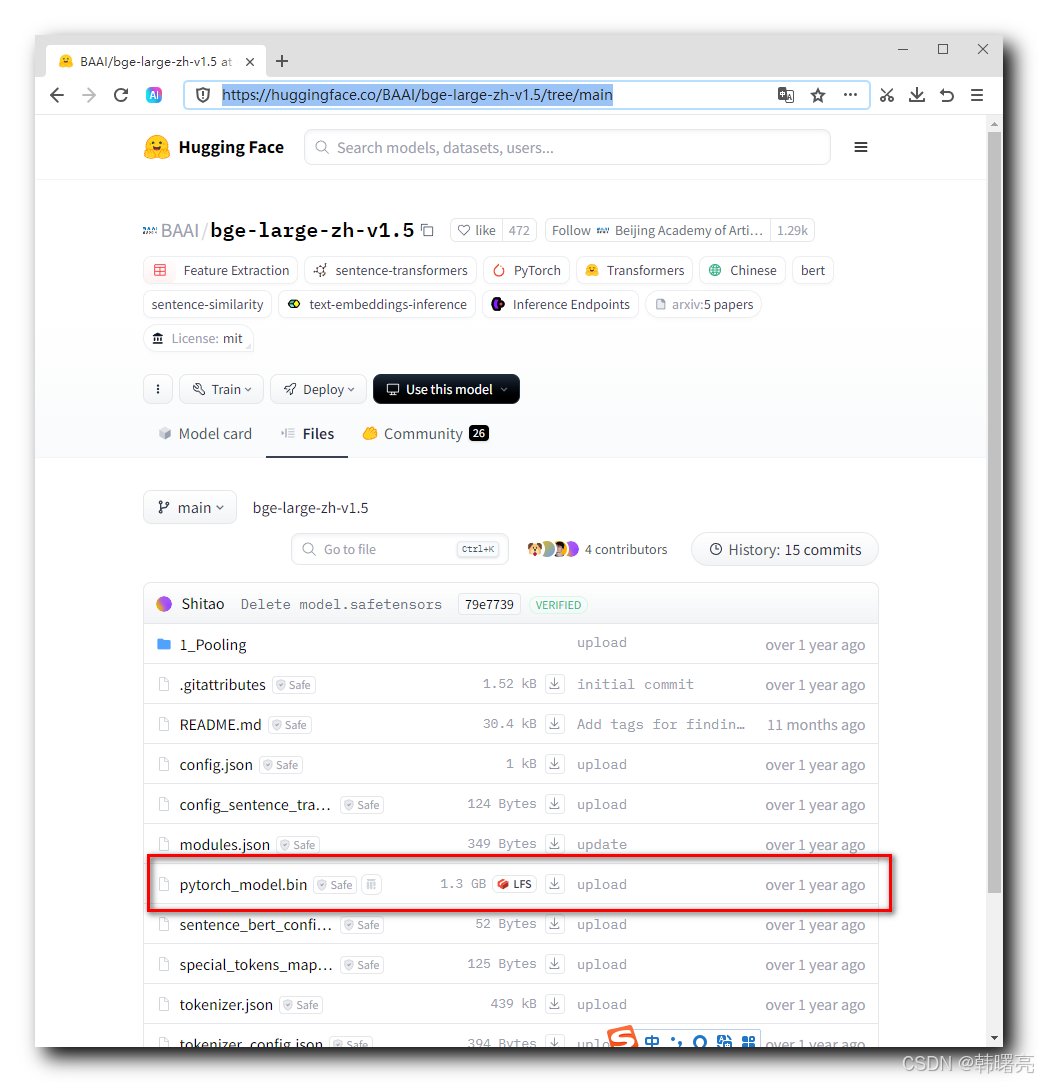
Task: Download the tokenizer.json file
Action: click(554, 1004)
